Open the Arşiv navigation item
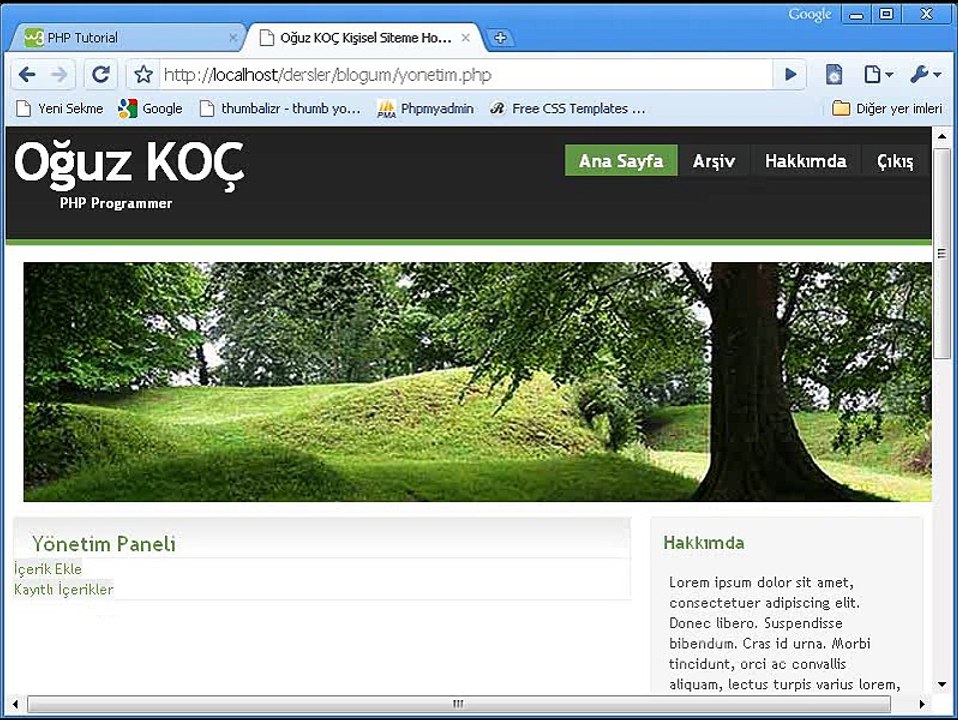Image resolution: width=958 pixels, height=720 pixels. 714,161
